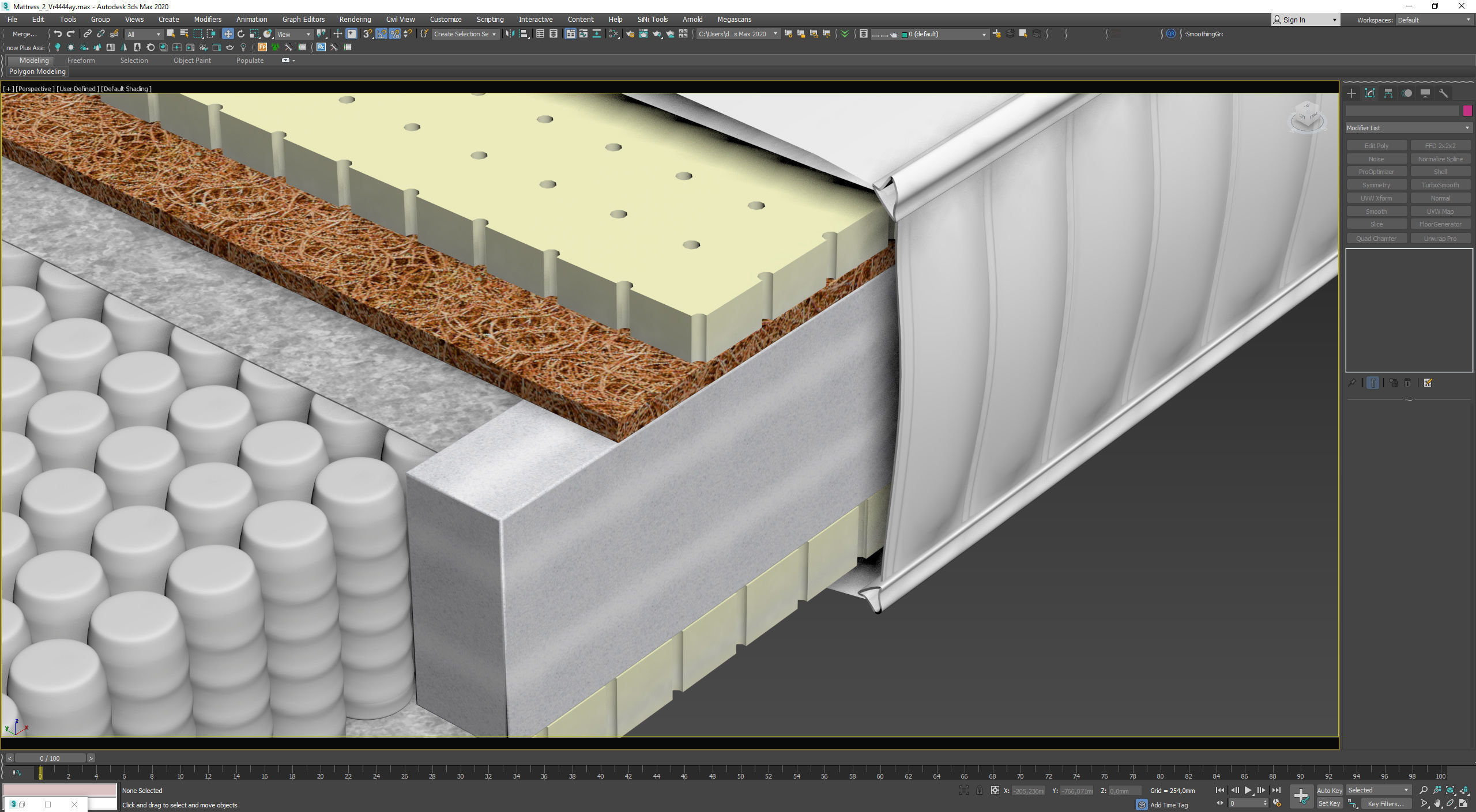The height and width of the screenshot is (812, 1476).
Task: Expand the Create Selection Set dropdown
Action: click(x=465, y=34)
